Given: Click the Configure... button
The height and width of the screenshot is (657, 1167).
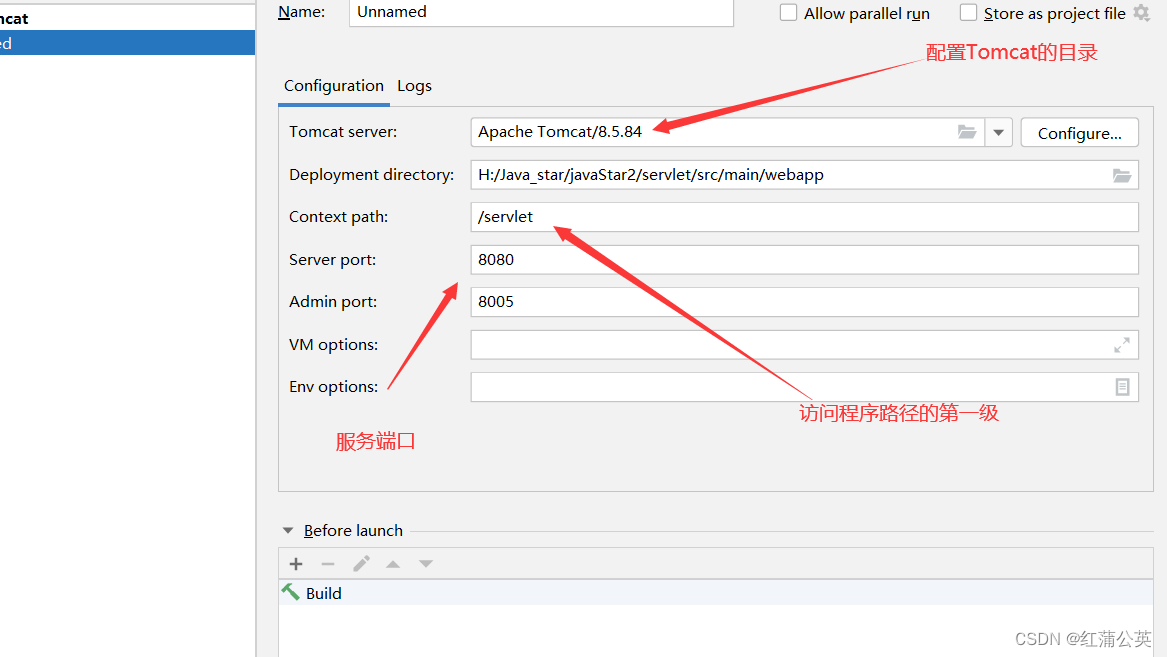Looking at the screenshot, I should [1079, 132].
